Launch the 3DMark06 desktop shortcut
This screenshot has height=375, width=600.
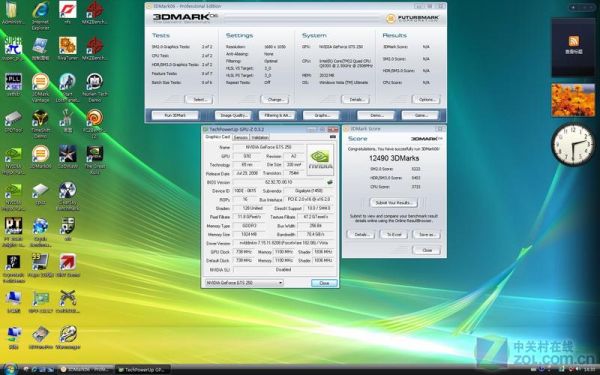tap(41, 157)
